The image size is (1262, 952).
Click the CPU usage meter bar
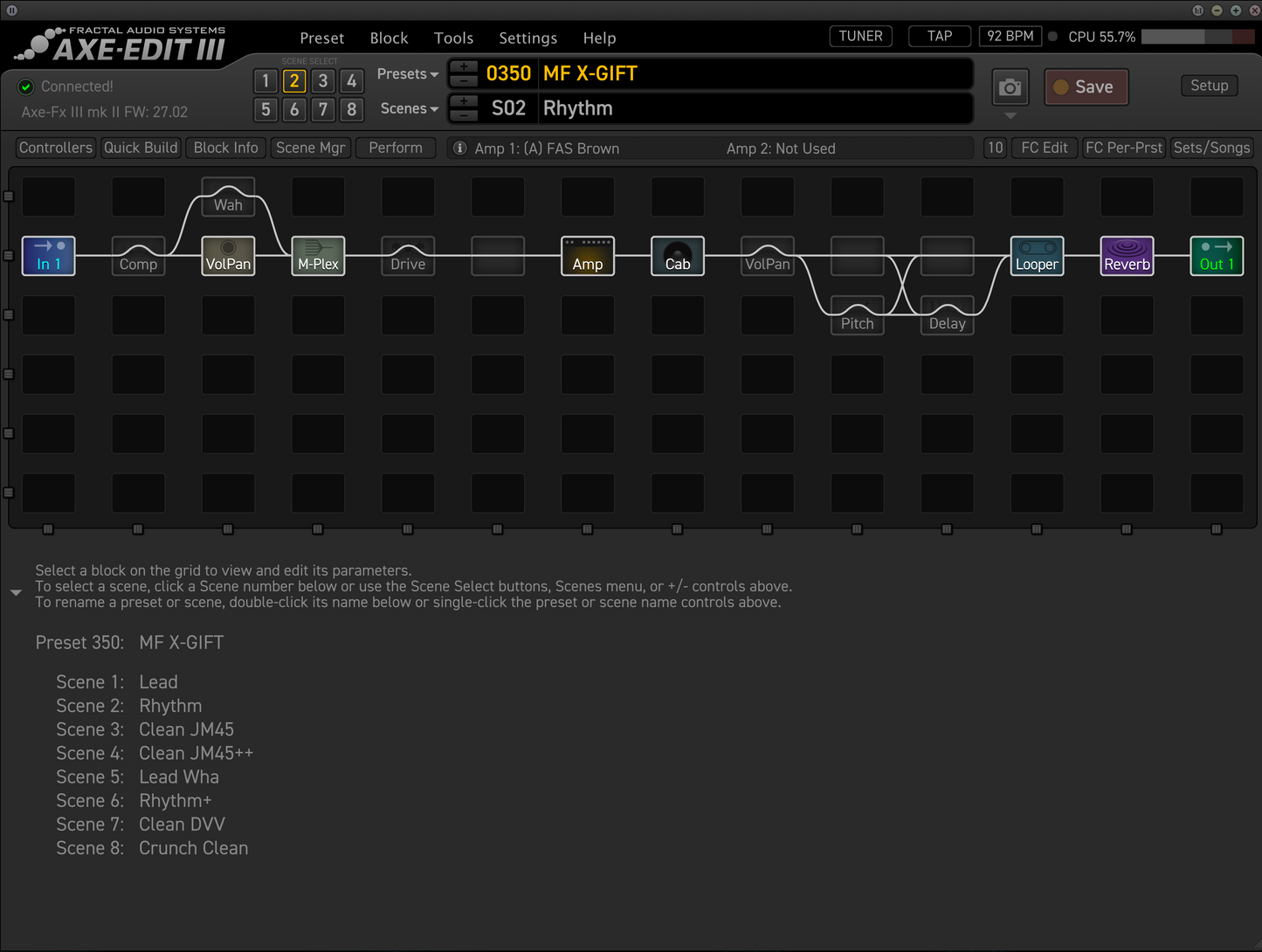1198,37
